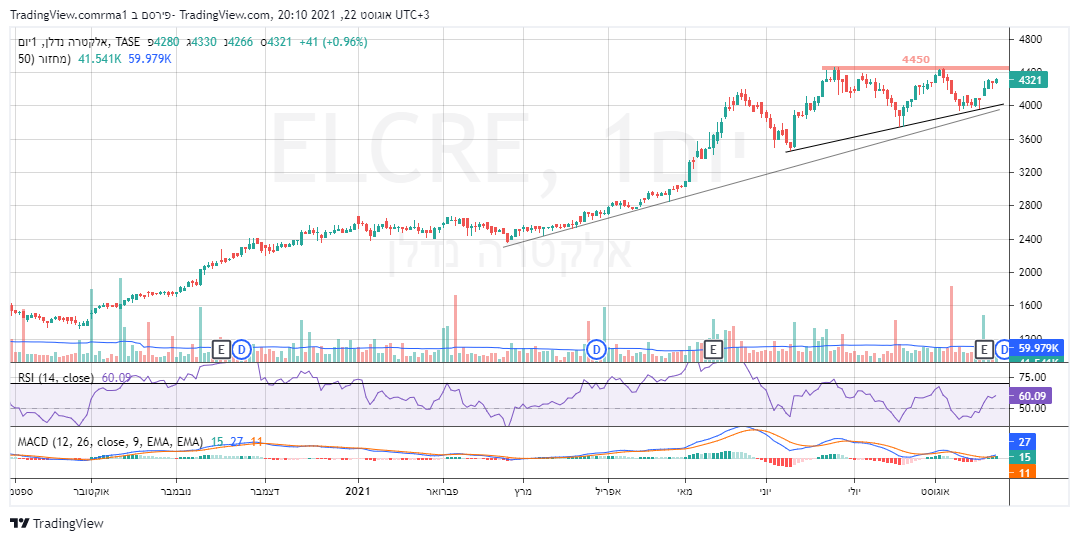Click the אפריל label on time axis
The height and width of the screenshot is (541, 1079).
[x=607, y=491]
